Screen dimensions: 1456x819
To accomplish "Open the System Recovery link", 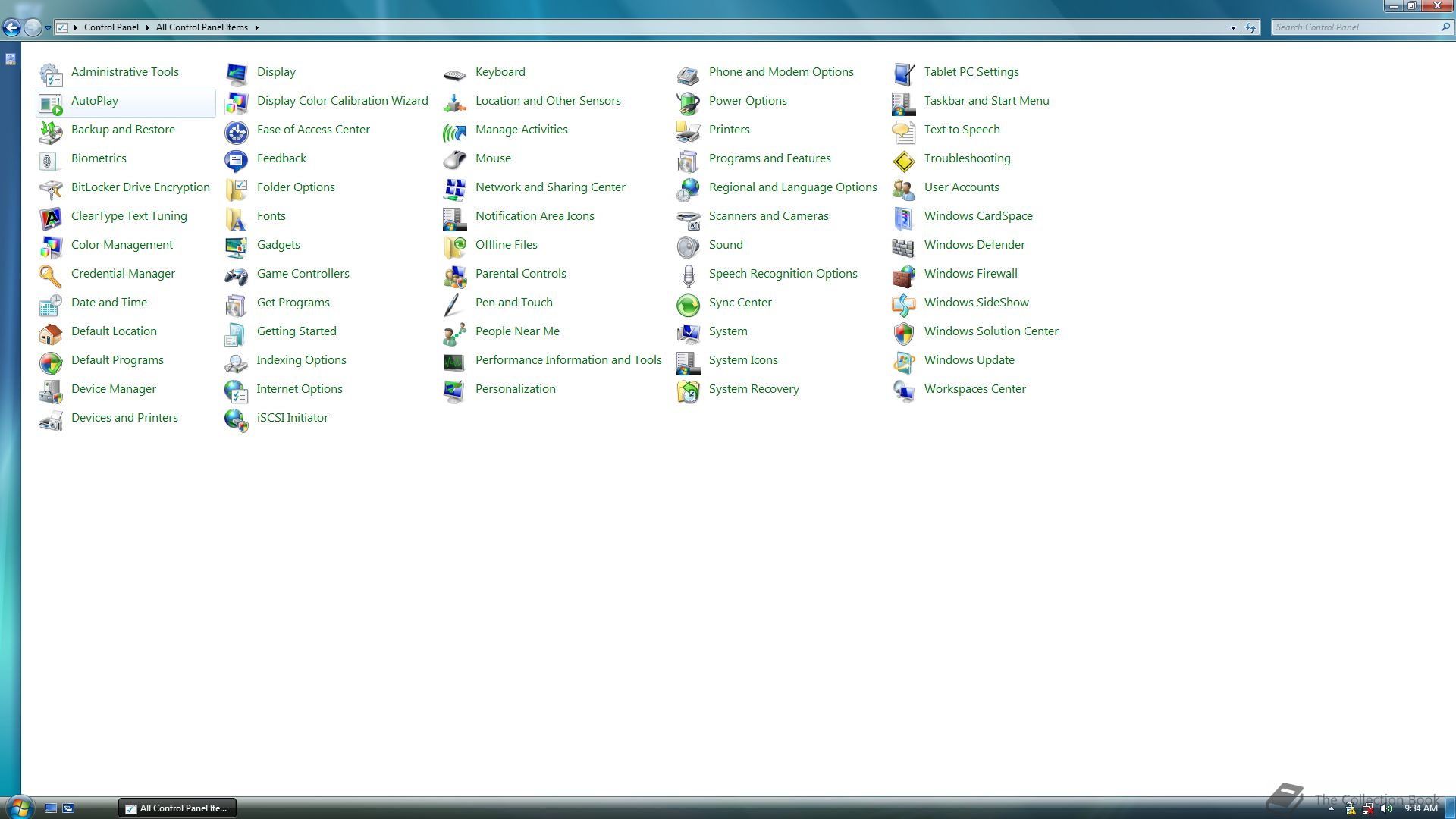I will point(754,388).
